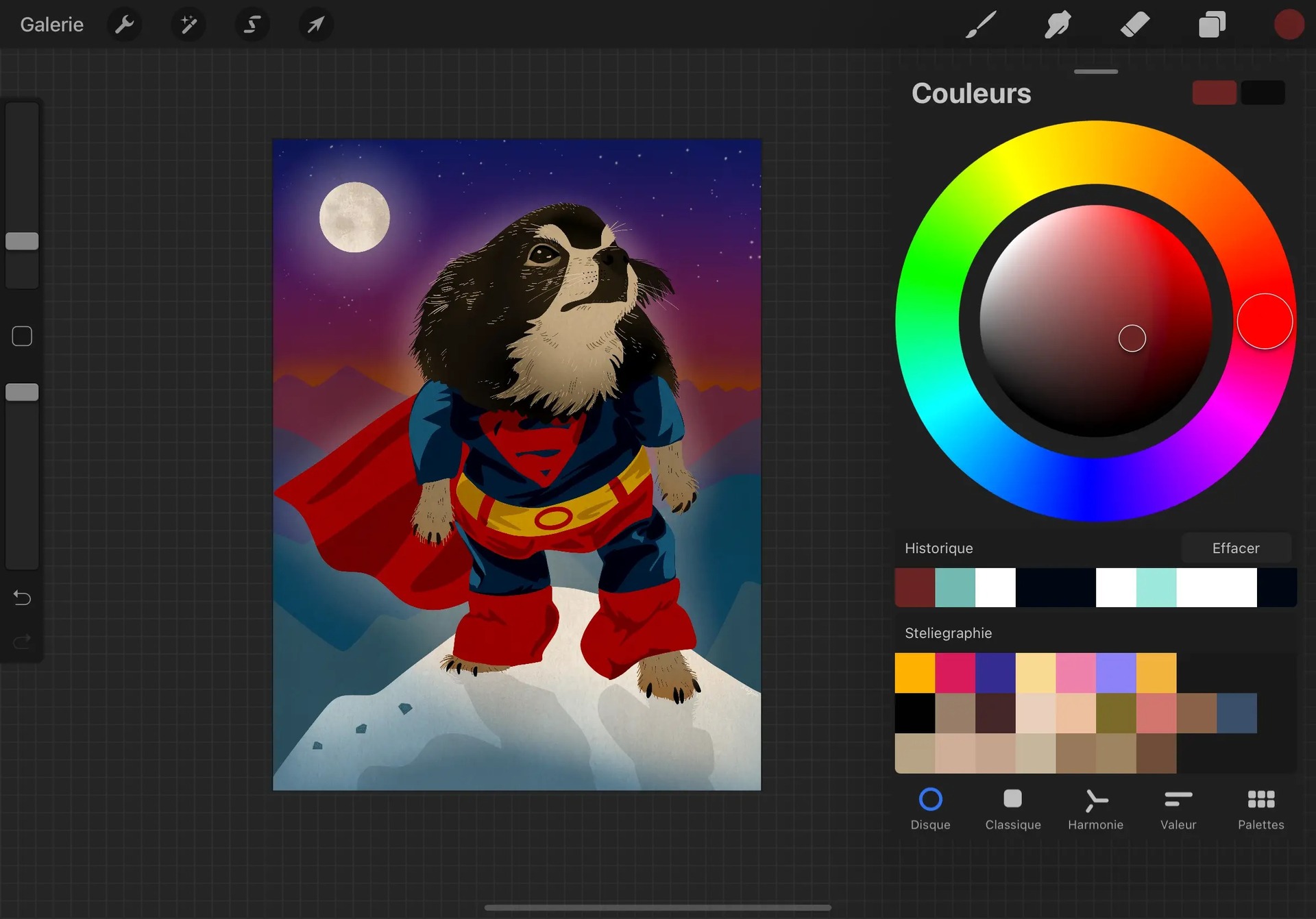
Task: Switch to the Classique color tab
Action: (1012, 809)
